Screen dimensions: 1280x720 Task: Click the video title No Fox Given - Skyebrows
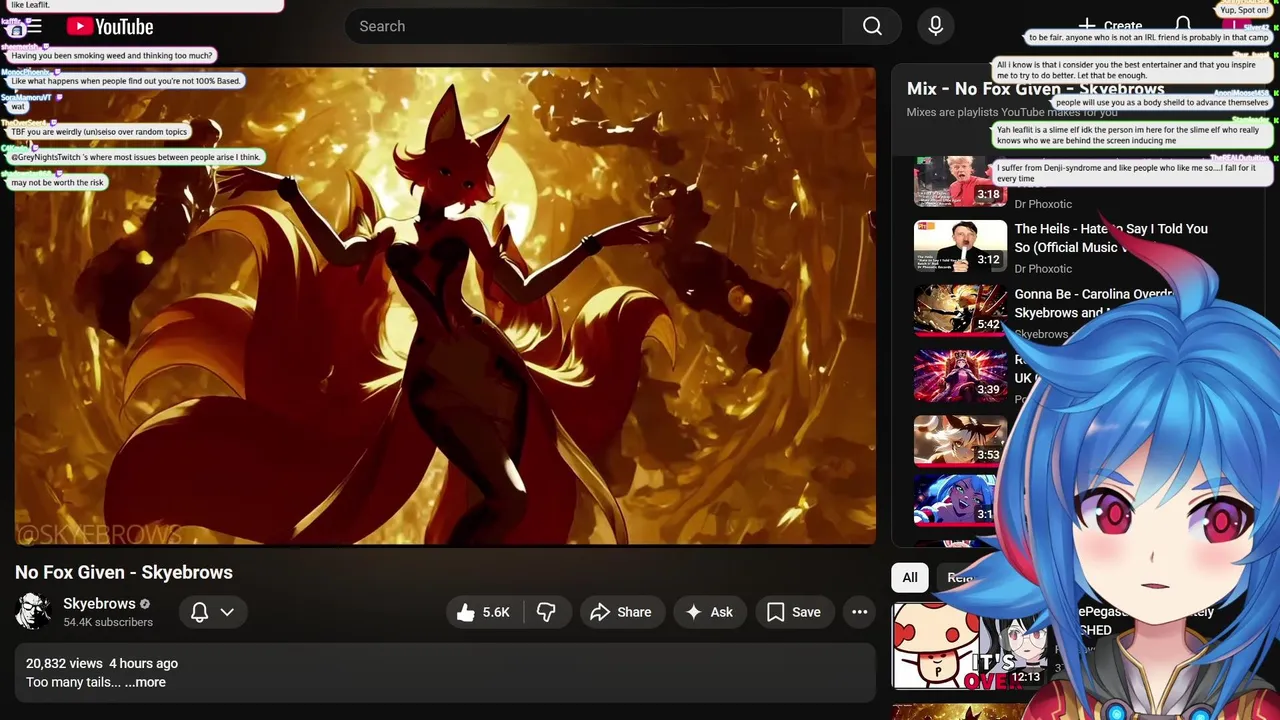124,572
